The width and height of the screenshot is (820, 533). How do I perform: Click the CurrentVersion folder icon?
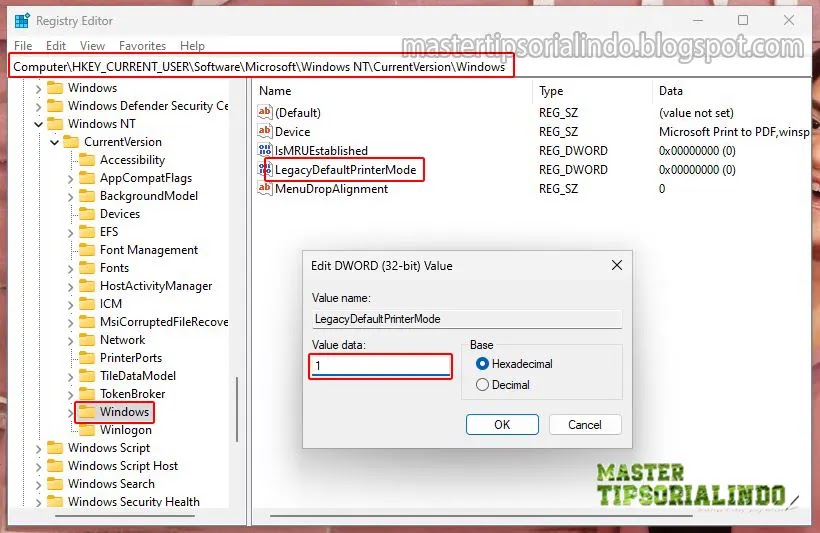(71, 142)
